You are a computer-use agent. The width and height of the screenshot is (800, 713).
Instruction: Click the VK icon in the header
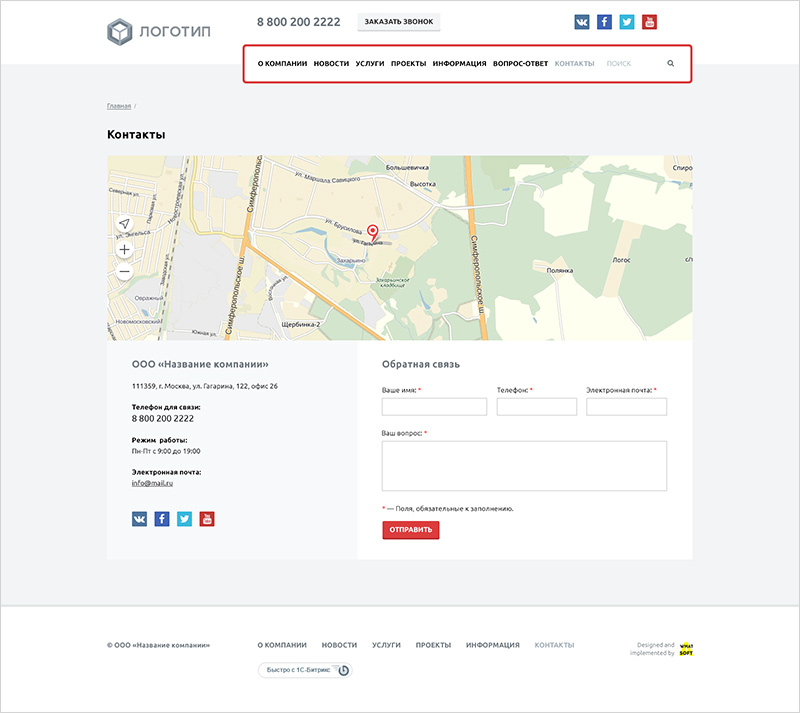pyautogui.click(x=582, y=22)
